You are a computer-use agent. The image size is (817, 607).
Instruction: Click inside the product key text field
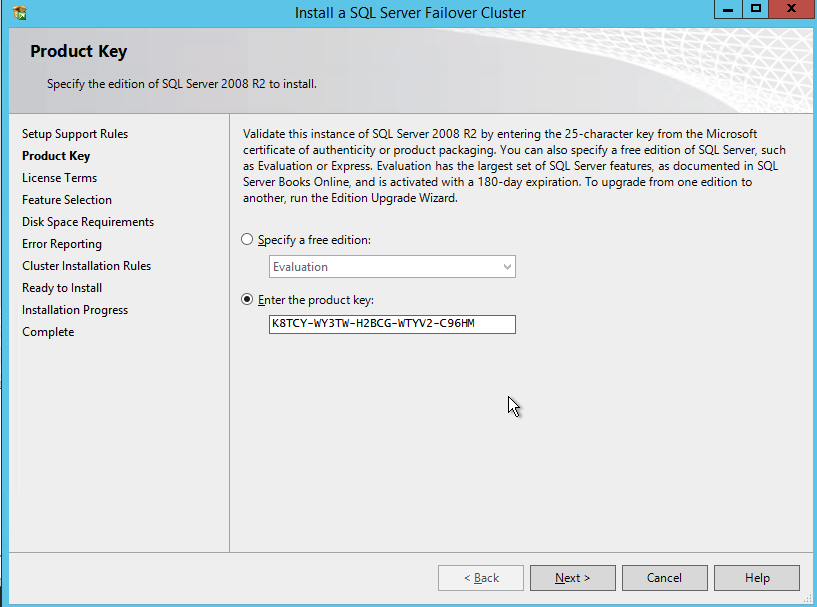click(x=392, y=324)
